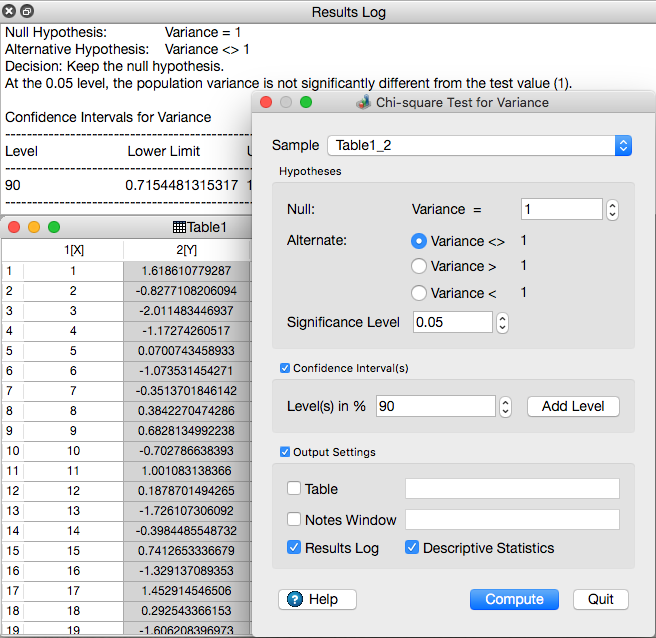Close the Chi-square Test dialog window

click(266, 102)
